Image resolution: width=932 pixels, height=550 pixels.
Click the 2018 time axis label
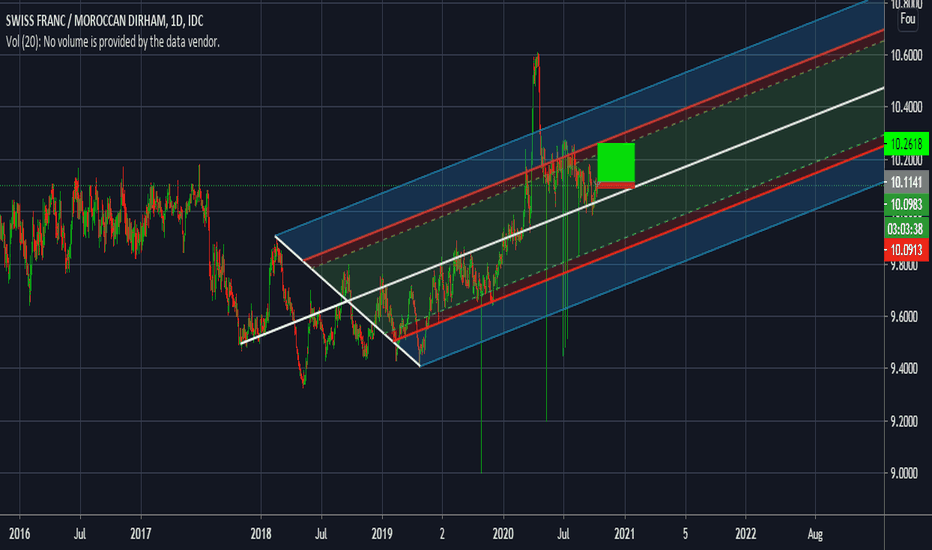(261, 533)
